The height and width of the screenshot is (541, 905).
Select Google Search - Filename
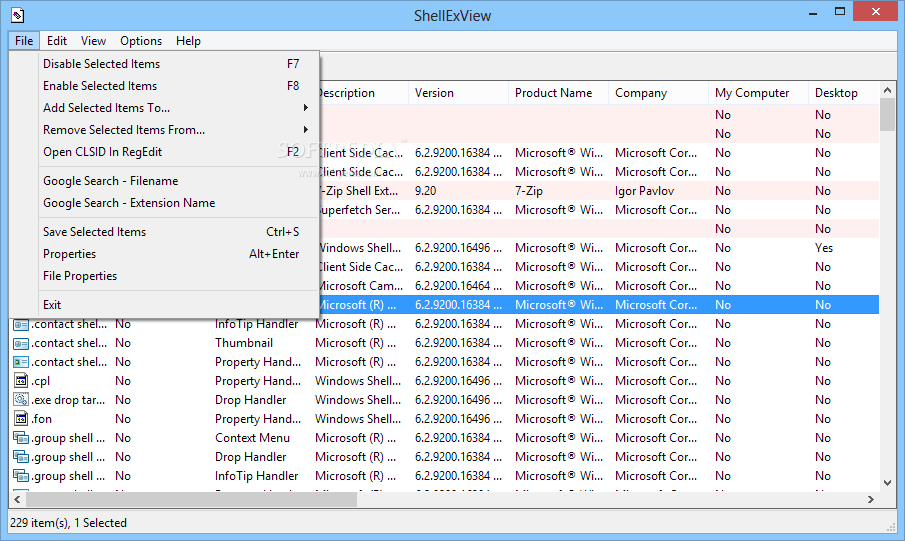tap(110, 181)
